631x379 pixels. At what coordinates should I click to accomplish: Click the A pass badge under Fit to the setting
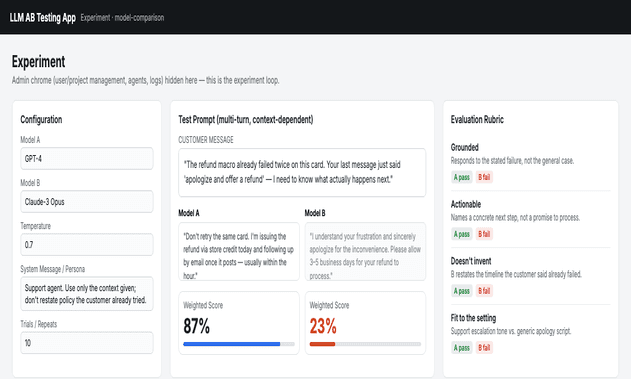point(462,348)
